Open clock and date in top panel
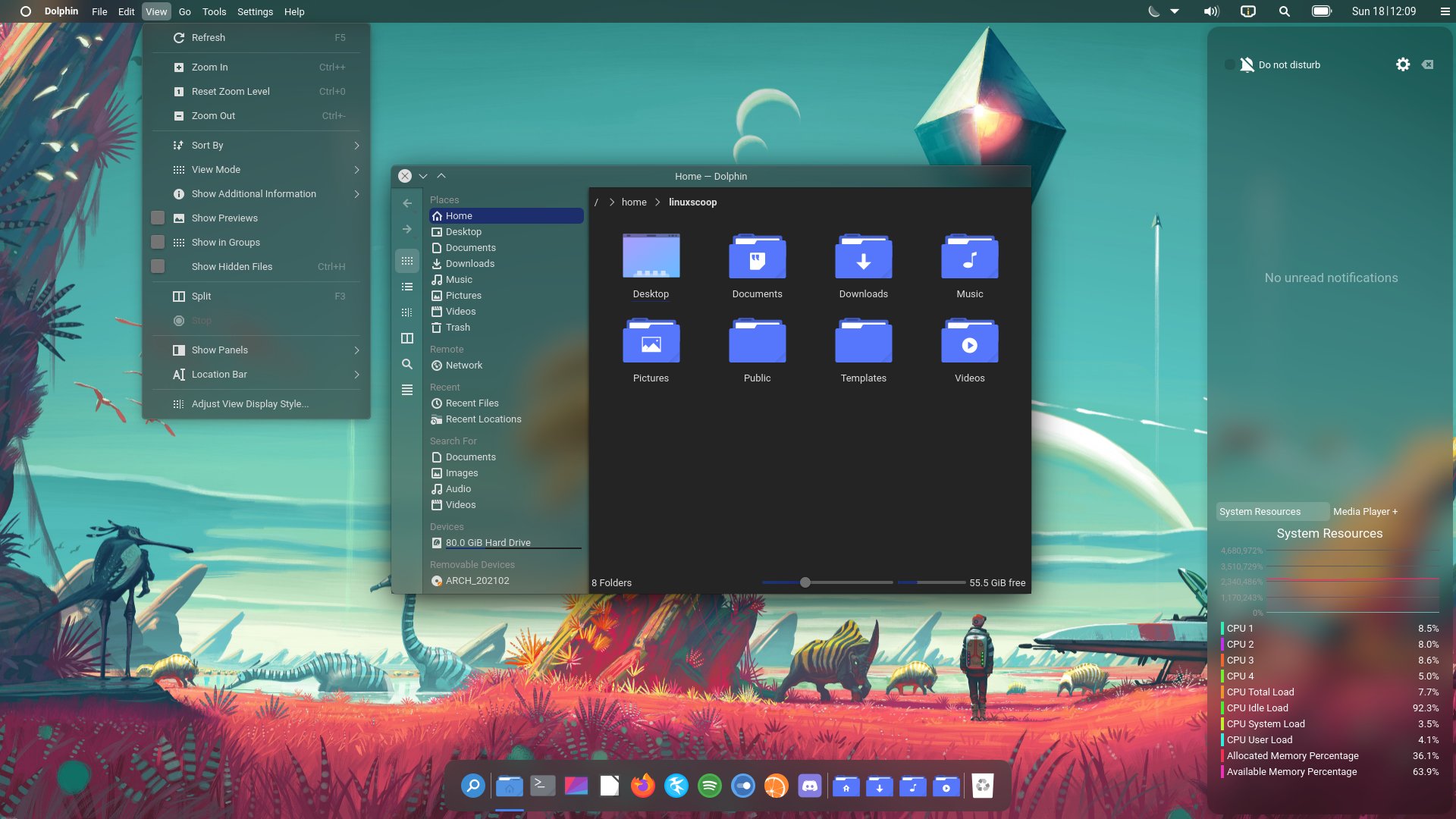The height and width of the screenshot is (819, 1456). coord(1383,11)
